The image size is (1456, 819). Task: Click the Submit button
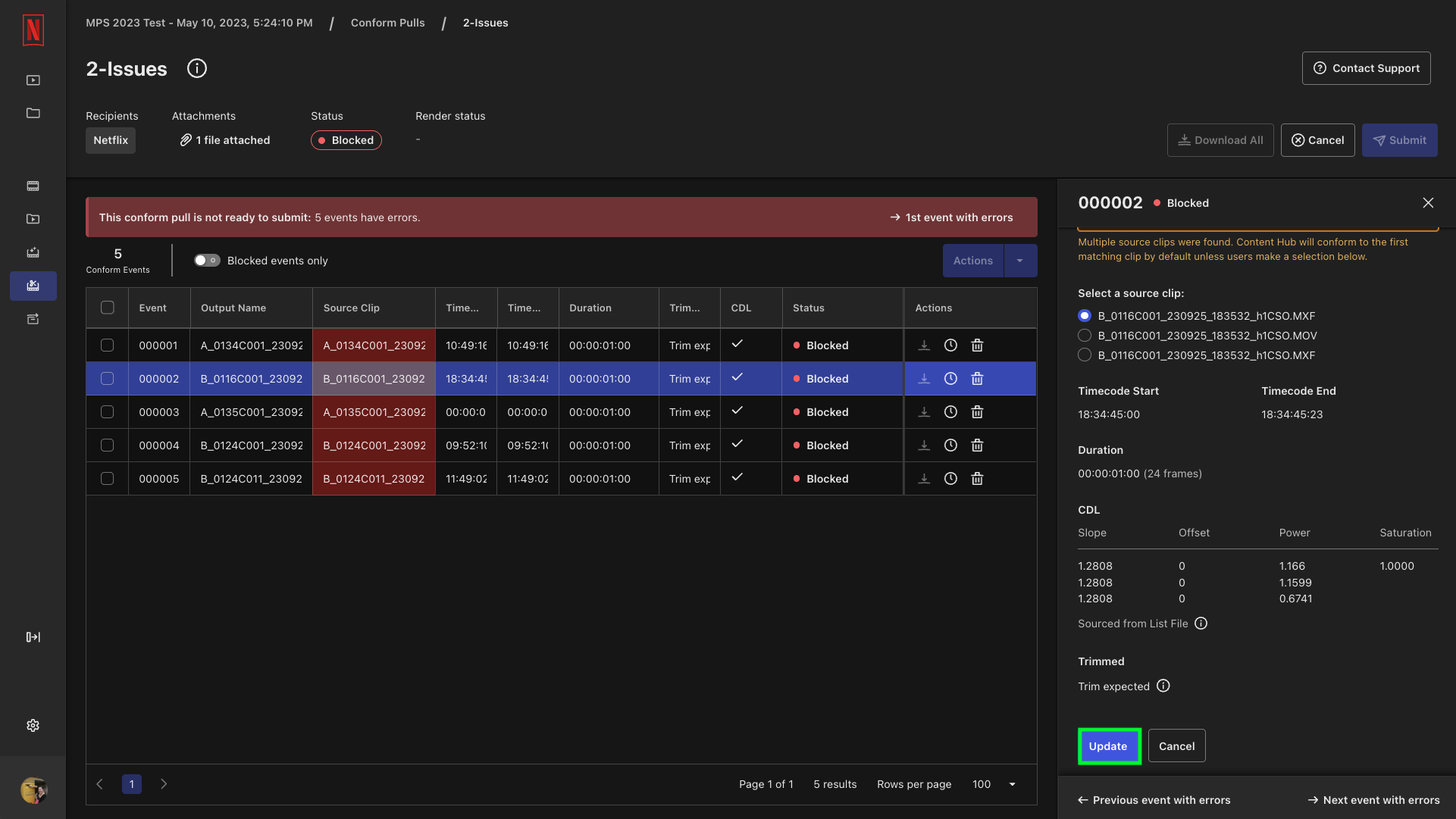[x=1399, y=140]
